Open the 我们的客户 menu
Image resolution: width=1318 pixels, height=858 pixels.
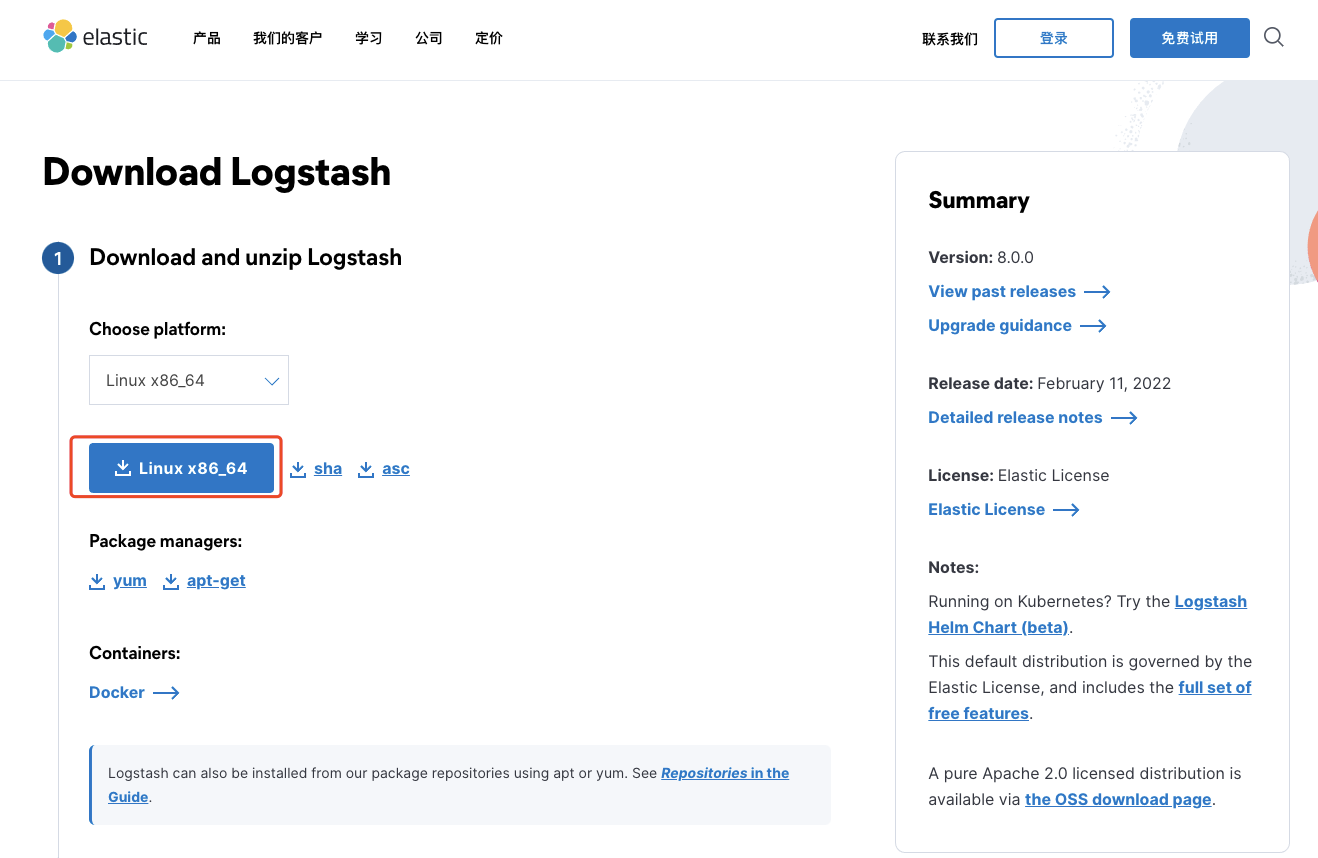[x=287, y=38]
